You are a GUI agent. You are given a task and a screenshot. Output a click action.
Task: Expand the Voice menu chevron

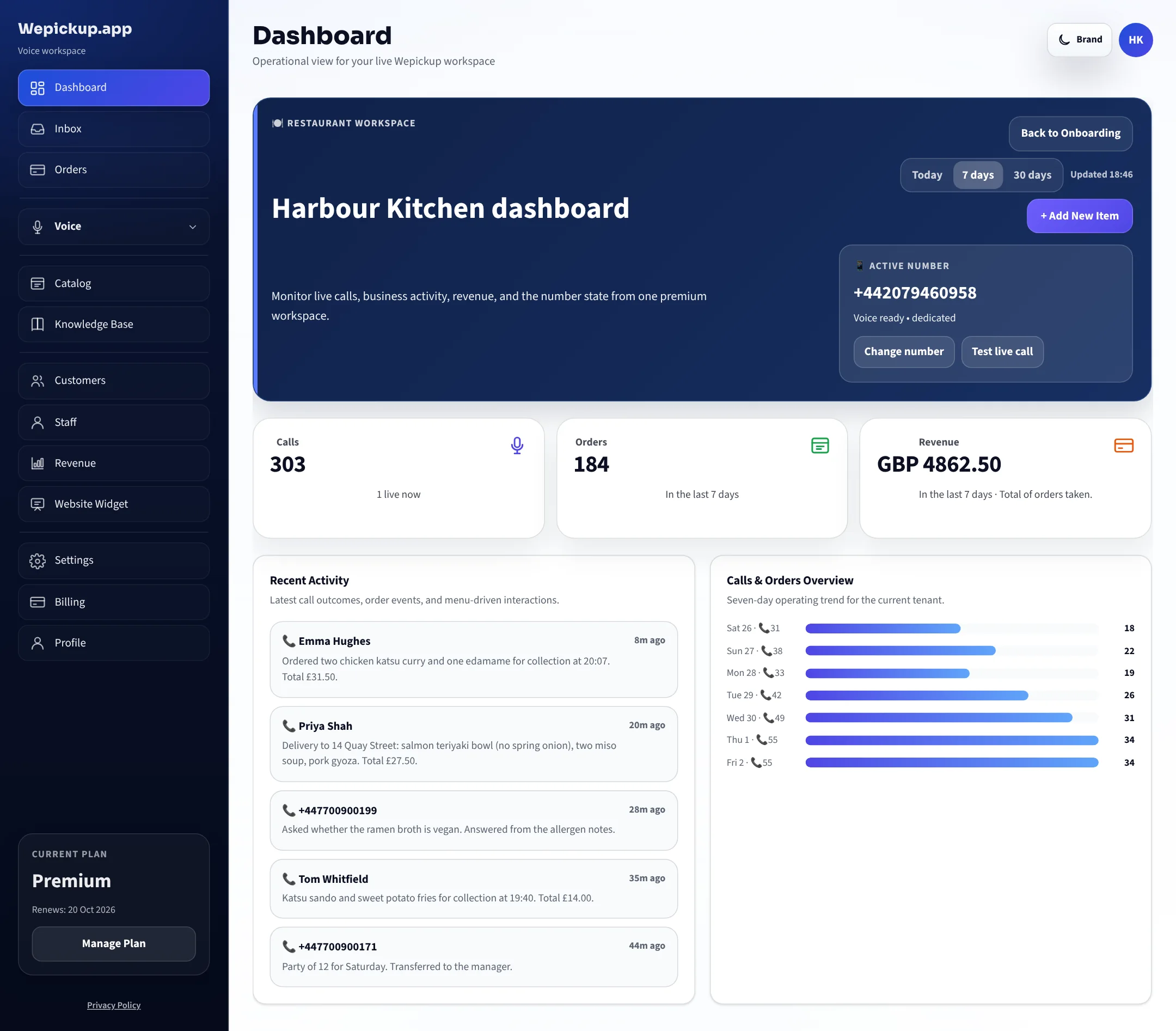(193, 227)
